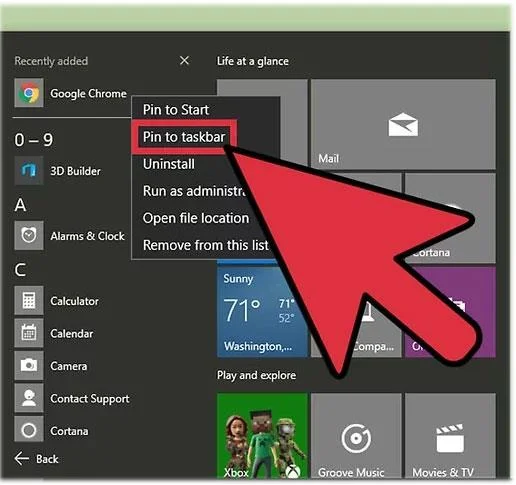The image size is (516, 485).
Task: Go Back using the arrow button
Action: (x=36, y=459)
